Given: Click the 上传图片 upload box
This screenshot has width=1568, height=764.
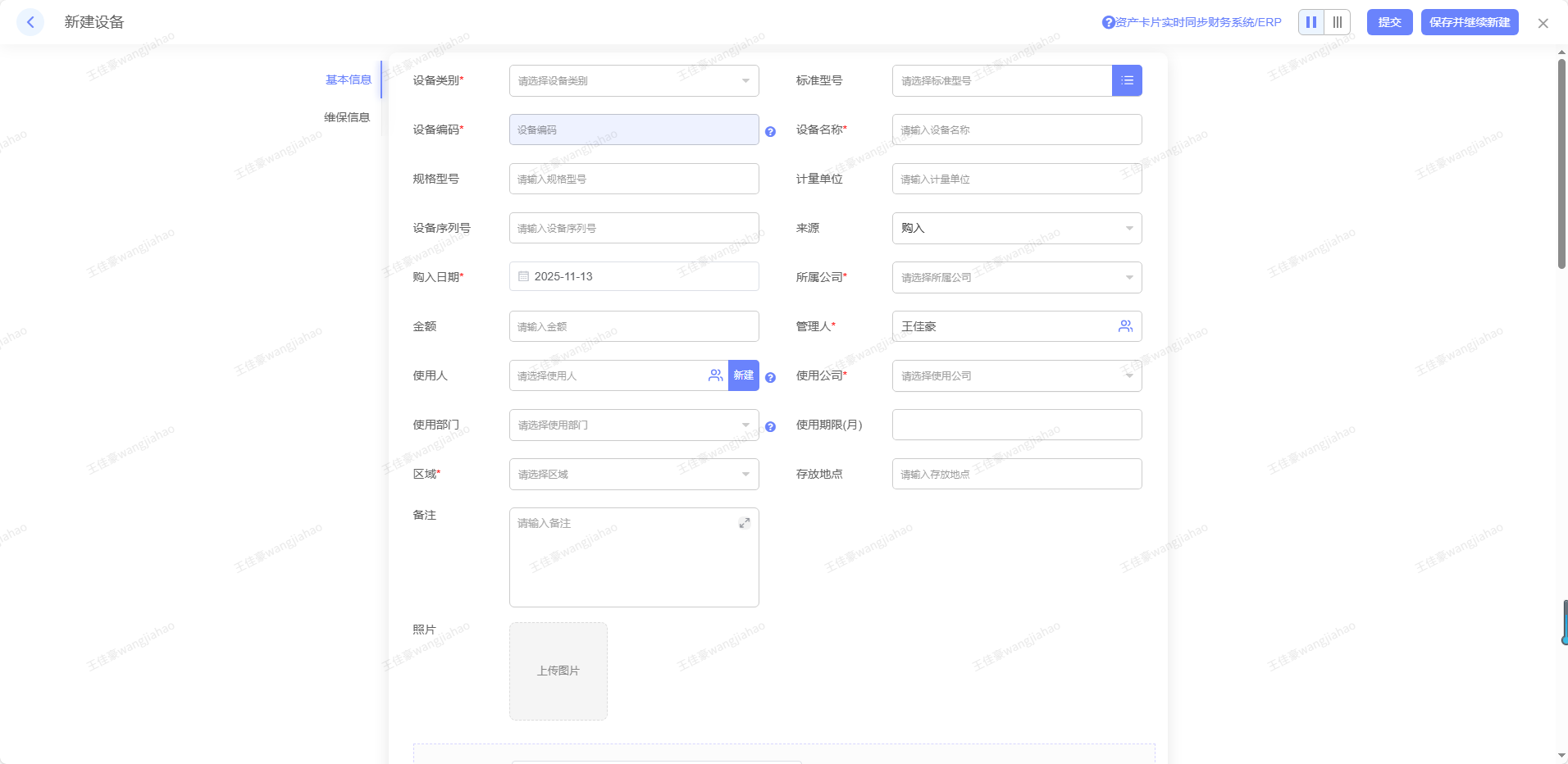Looking at the screenshot, I should tap(558, 671).
